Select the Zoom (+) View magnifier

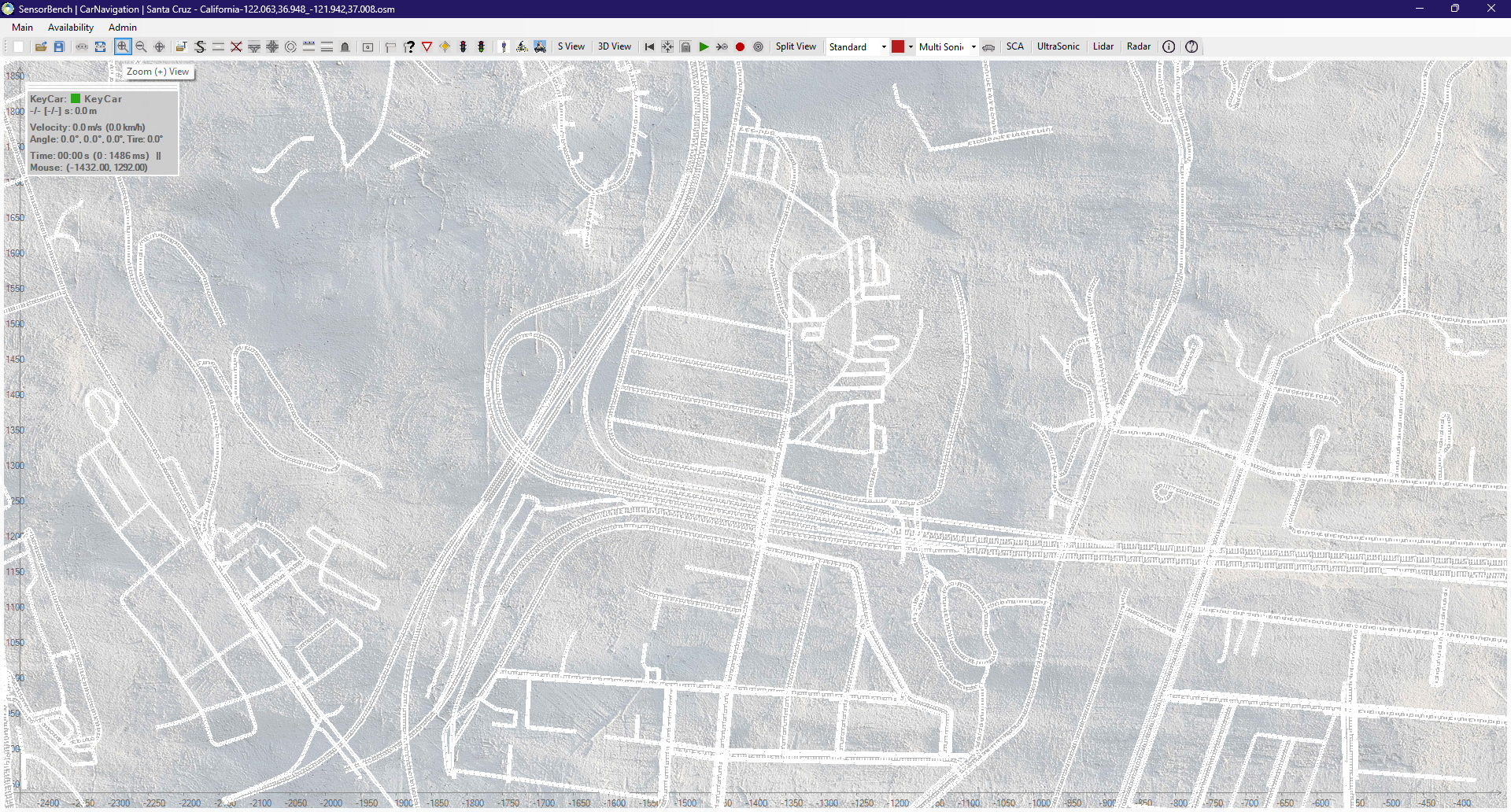(x=123, y=47)
